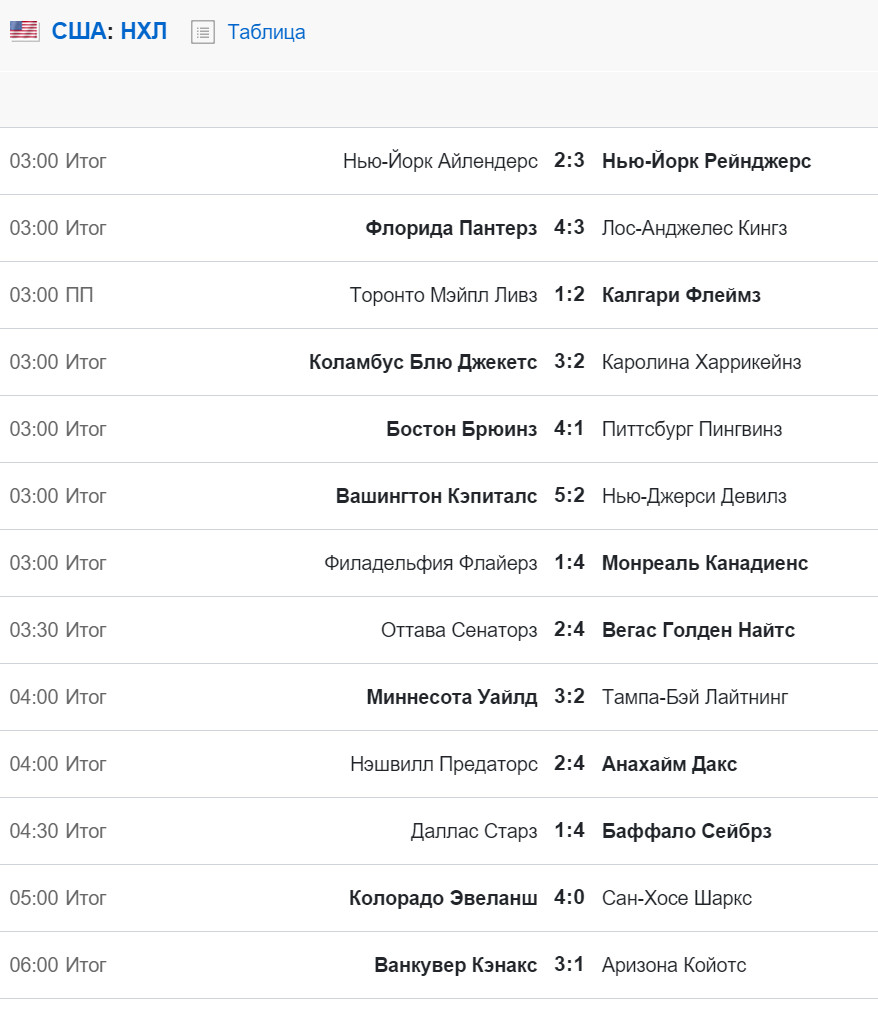Open the Торонто Мэйпл Ливз overtime match
Screen dimensions: 878x1032
[x=439, y=295]
